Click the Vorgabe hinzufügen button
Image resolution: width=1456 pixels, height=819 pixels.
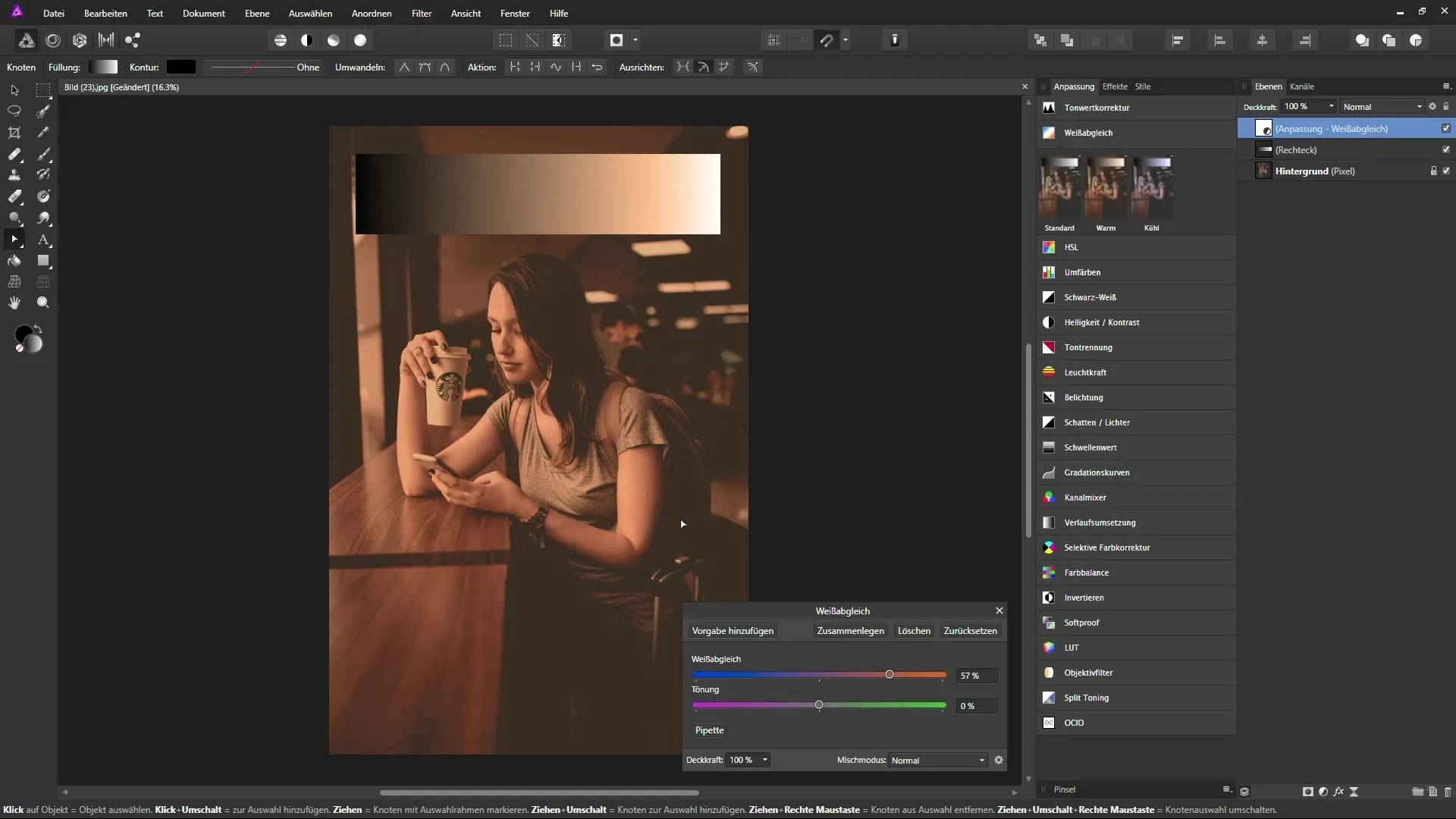click(x=733, y=631)
